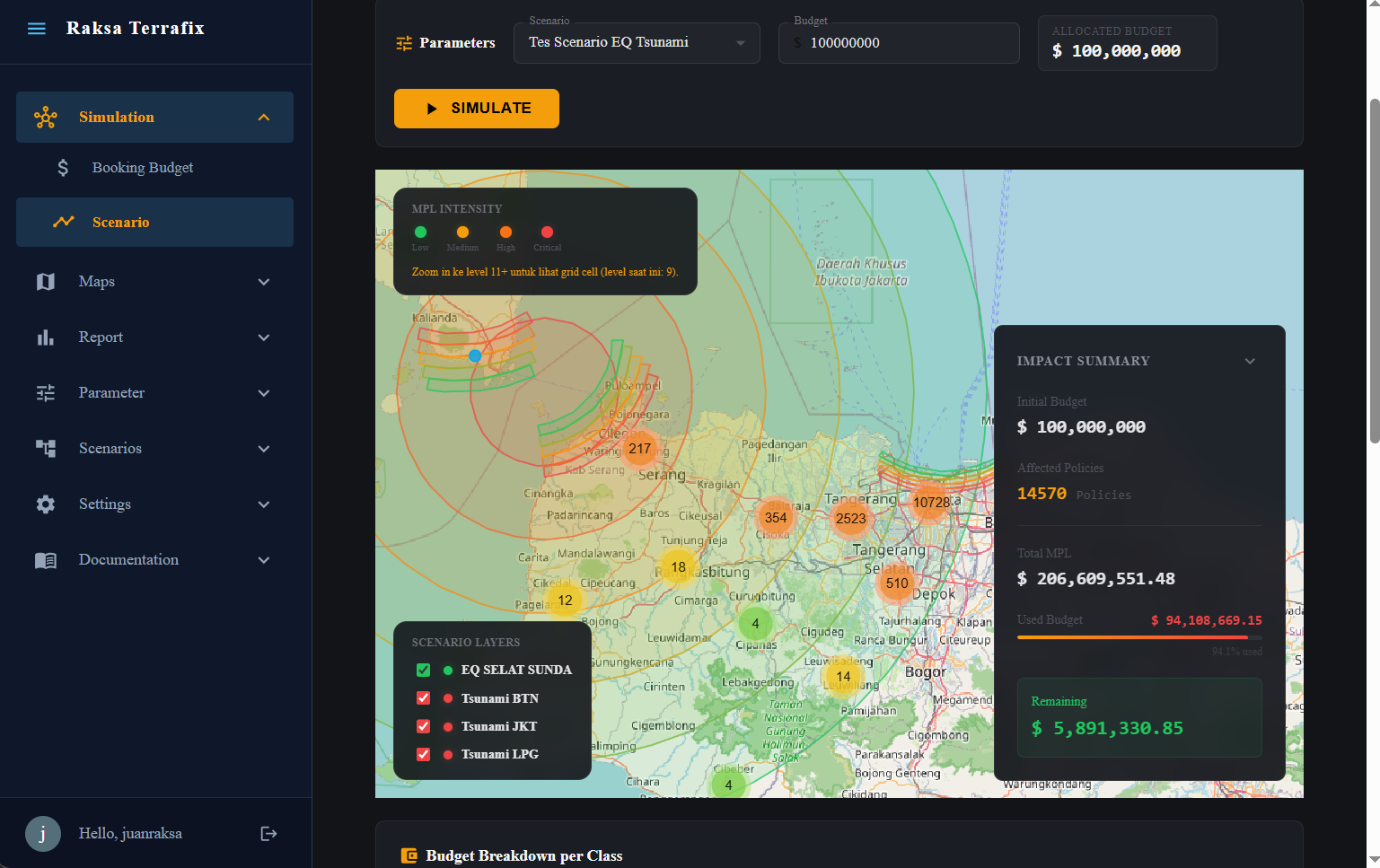Open the 510 policy cluster marker
The height and width of the screenshot is (868, 1380).
point(897,583)
